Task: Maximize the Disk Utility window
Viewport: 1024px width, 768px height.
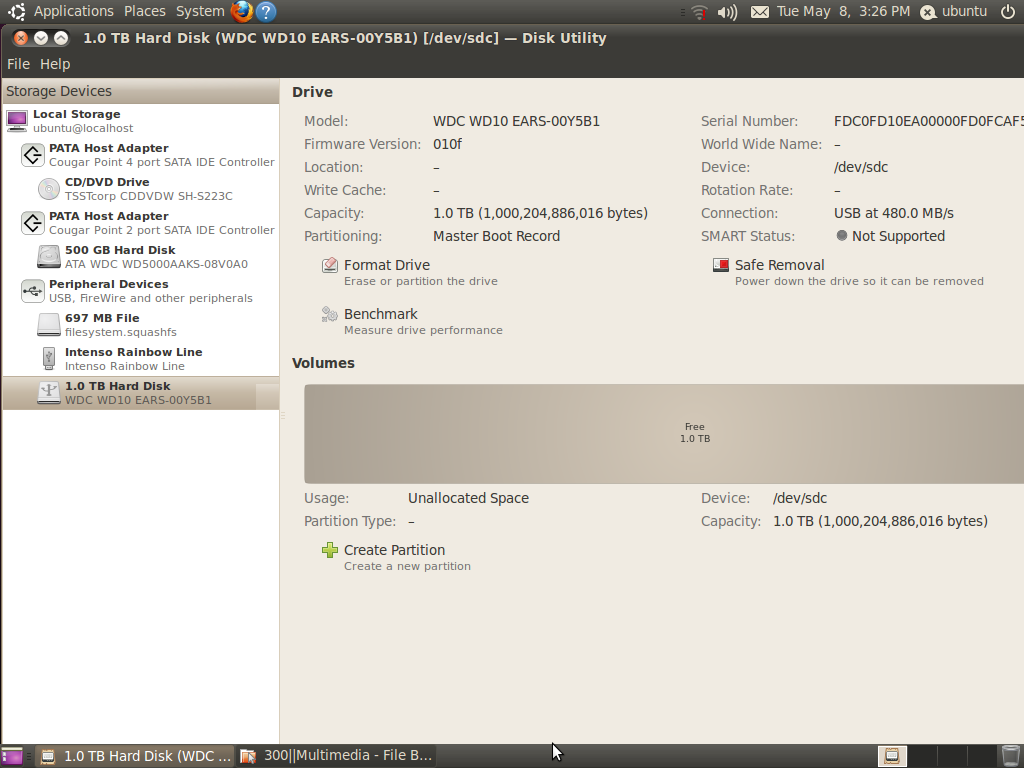Action: (x=61, y=38)
